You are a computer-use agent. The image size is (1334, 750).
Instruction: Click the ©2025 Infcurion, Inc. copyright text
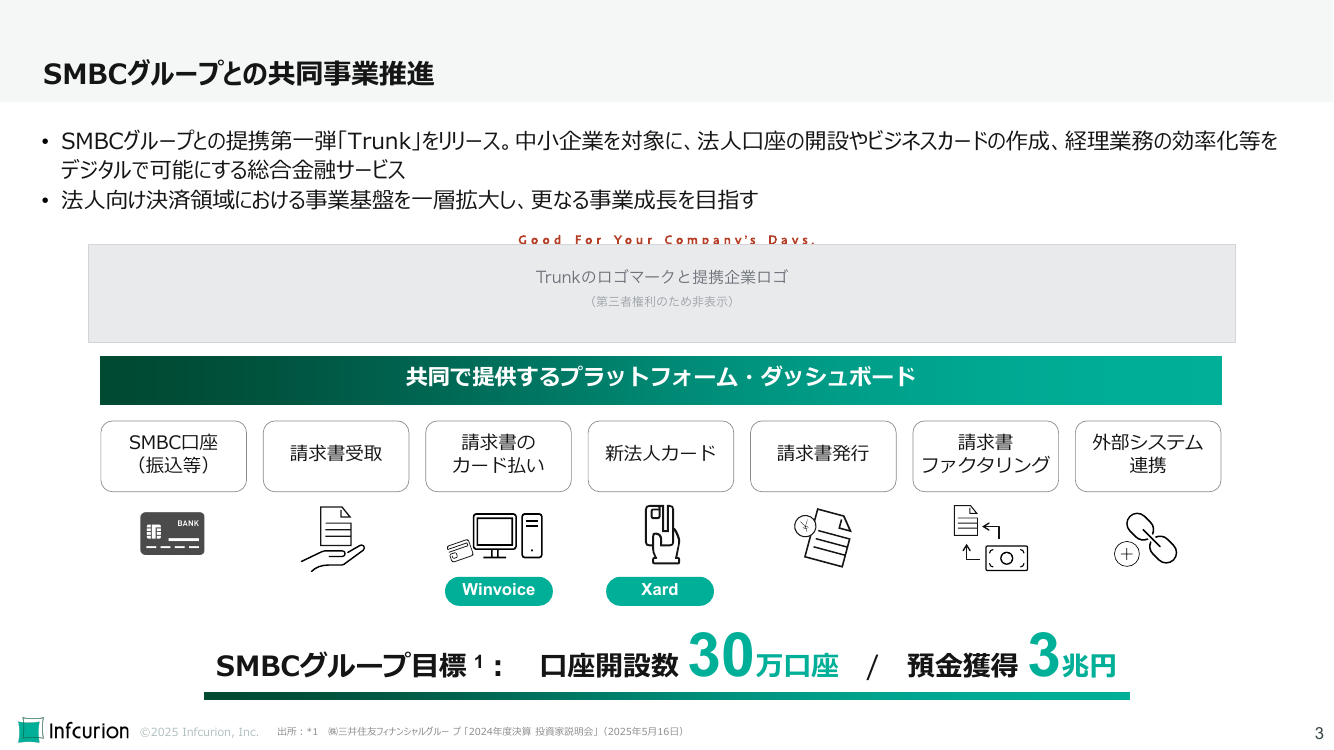coord(199,732)
